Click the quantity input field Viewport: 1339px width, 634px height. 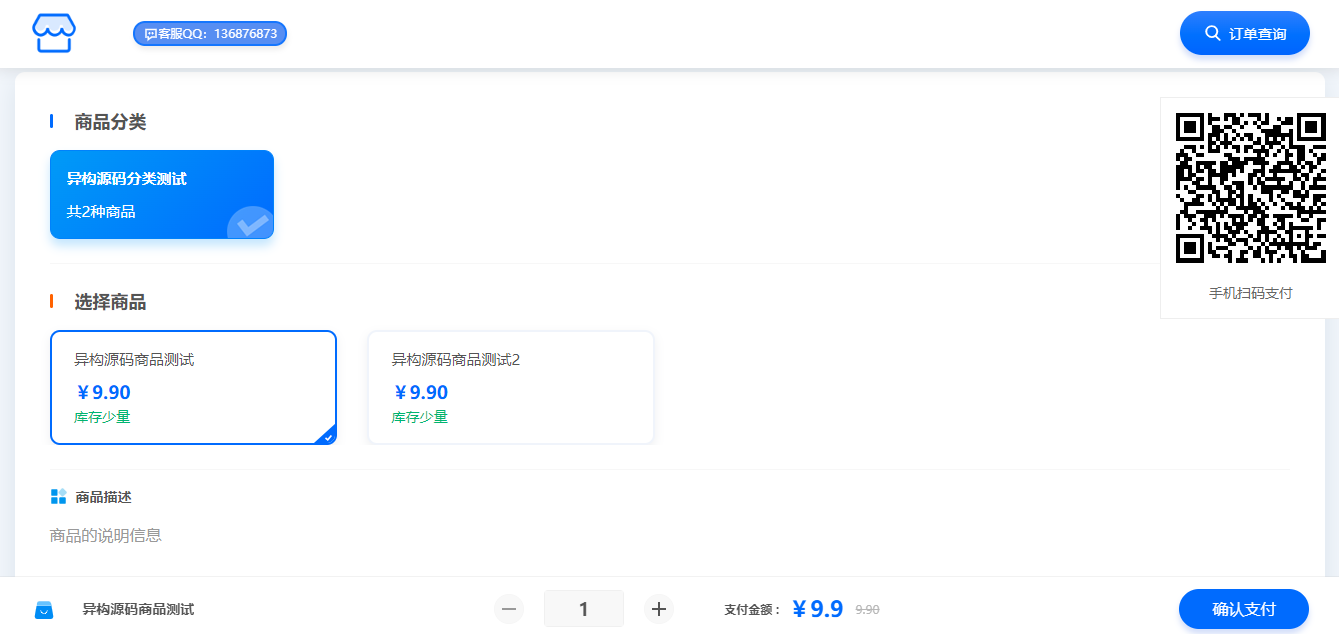click(583, 609)
